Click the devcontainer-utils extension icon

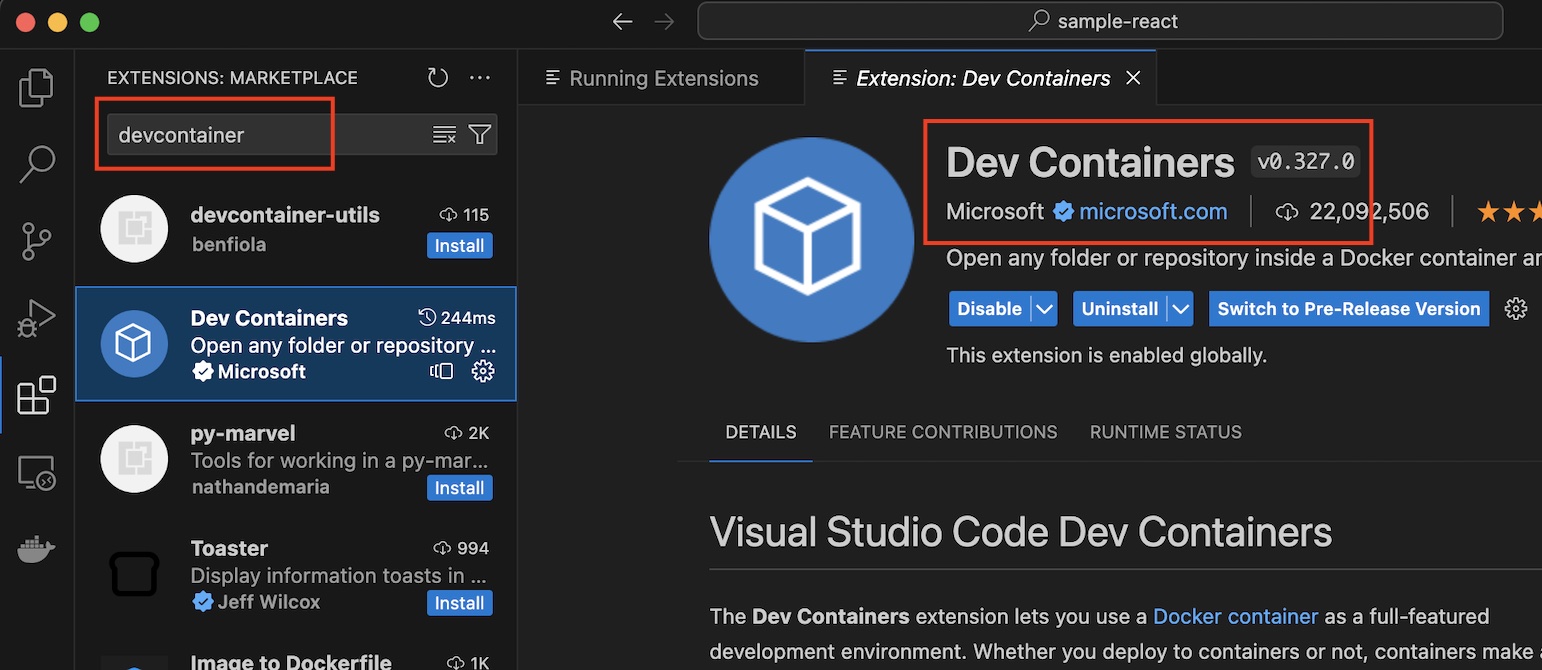coord(133,229)
